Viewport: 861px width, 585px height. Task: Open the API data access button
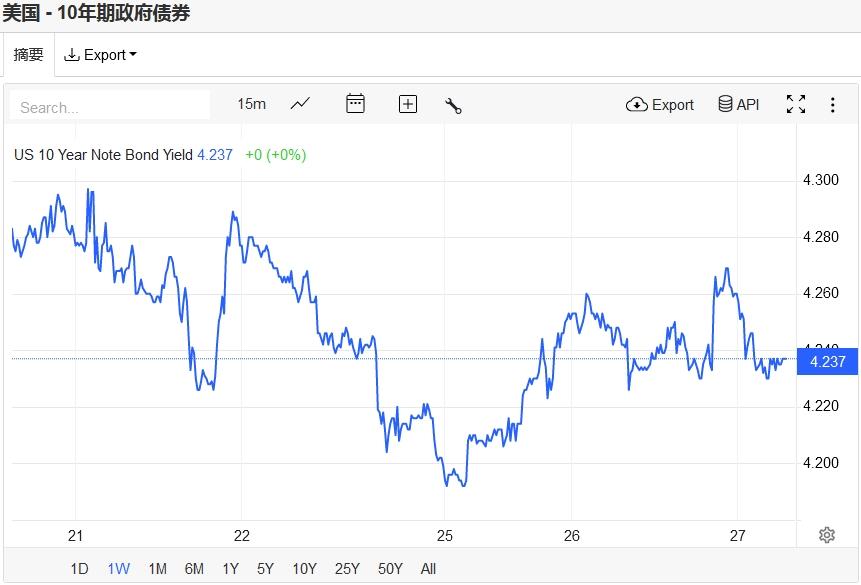click(x=739, y=104)
